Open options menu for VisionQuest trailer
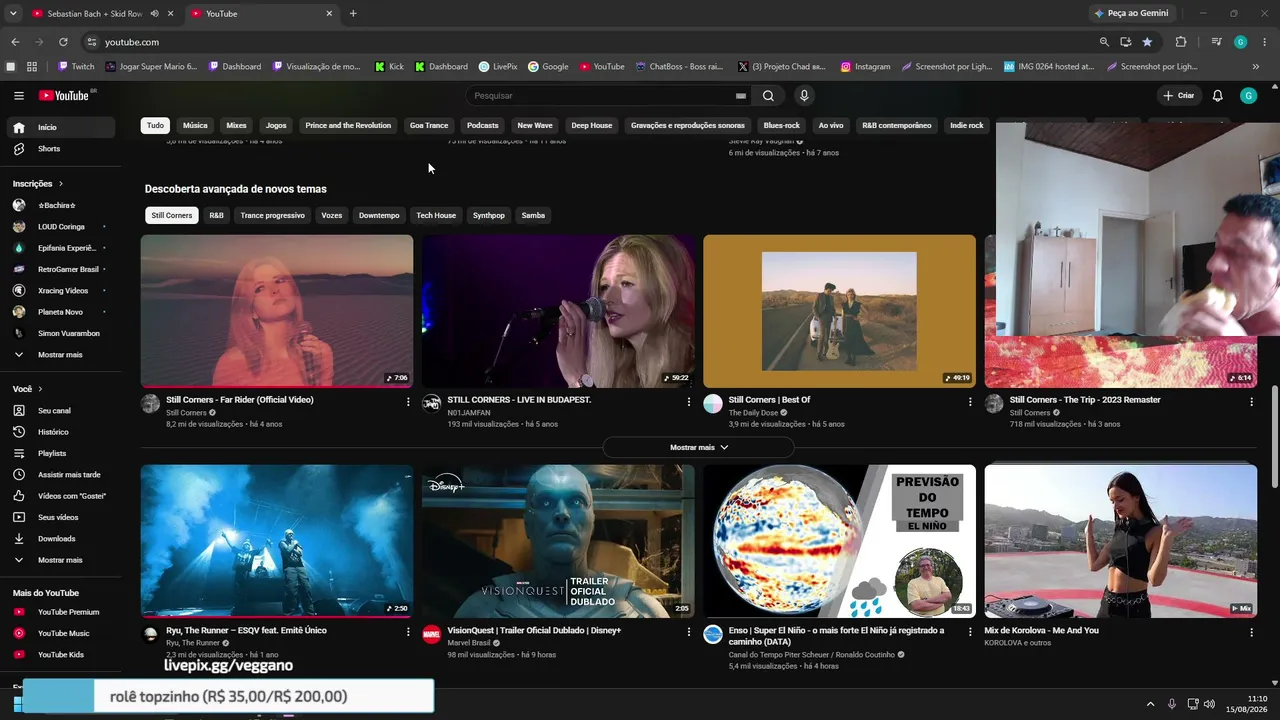The image size is (1280, 720). pyautogui.click(x=688, y=632)
